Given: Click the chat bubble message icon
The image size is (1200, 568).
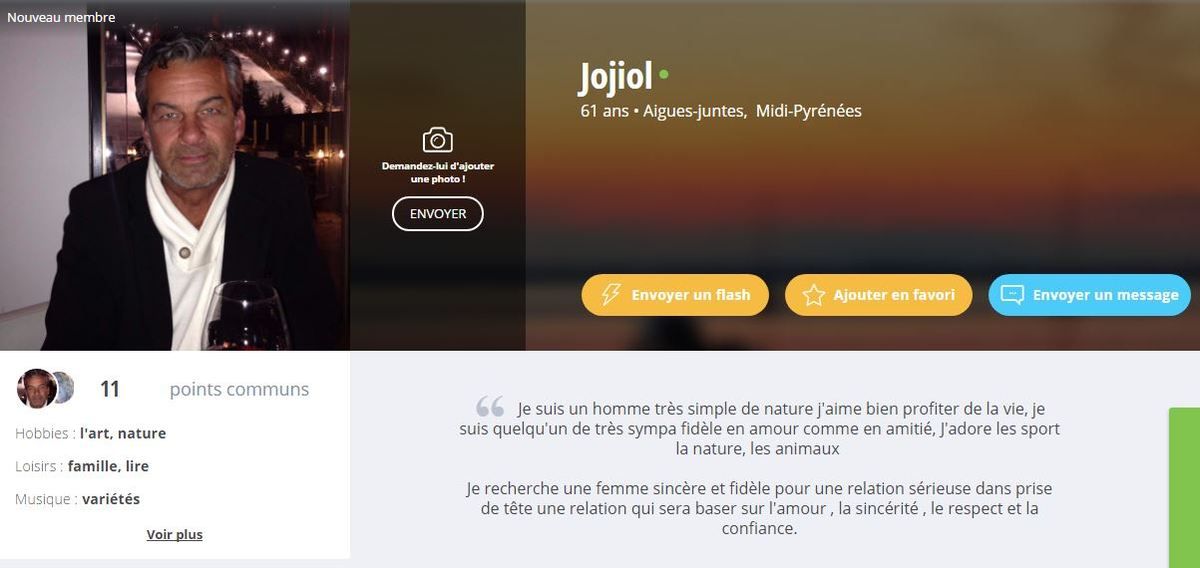Looking at the screenshot, I should point(1012,295).
